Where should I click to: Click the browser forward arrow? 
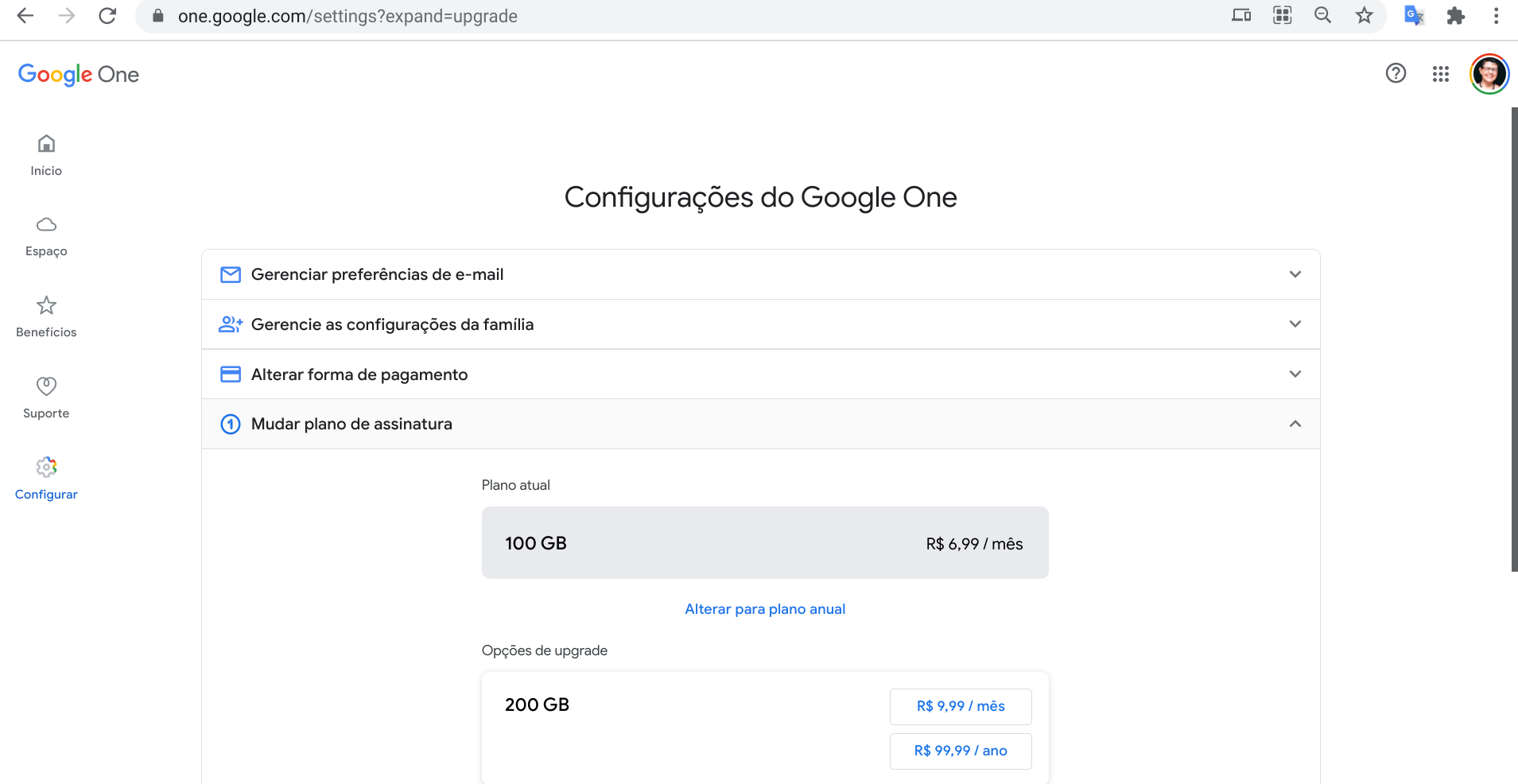coord(67,16)
